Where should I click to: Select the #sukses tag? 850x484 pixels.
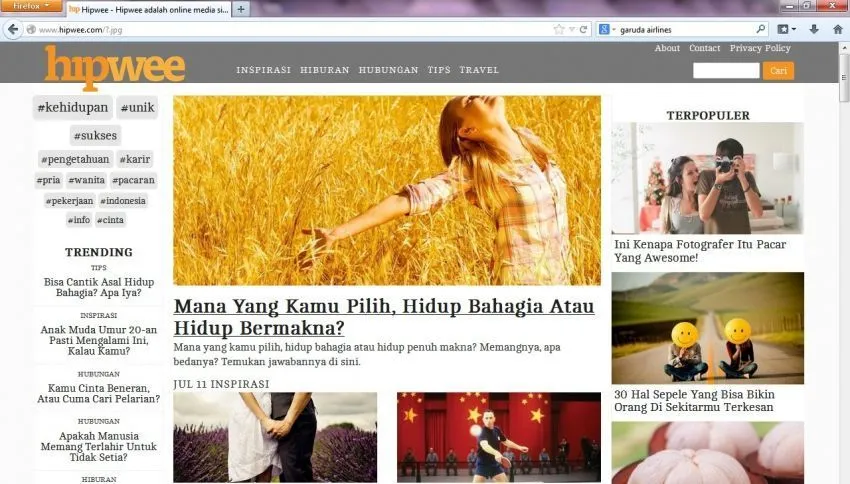pyautogui.click(x=95, y=135)
